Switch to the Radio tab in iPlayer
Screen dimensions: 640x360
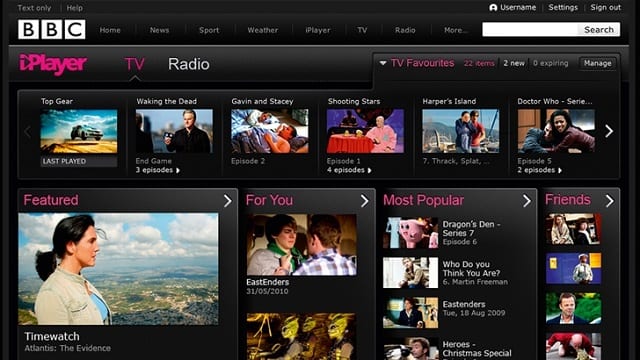189,64
